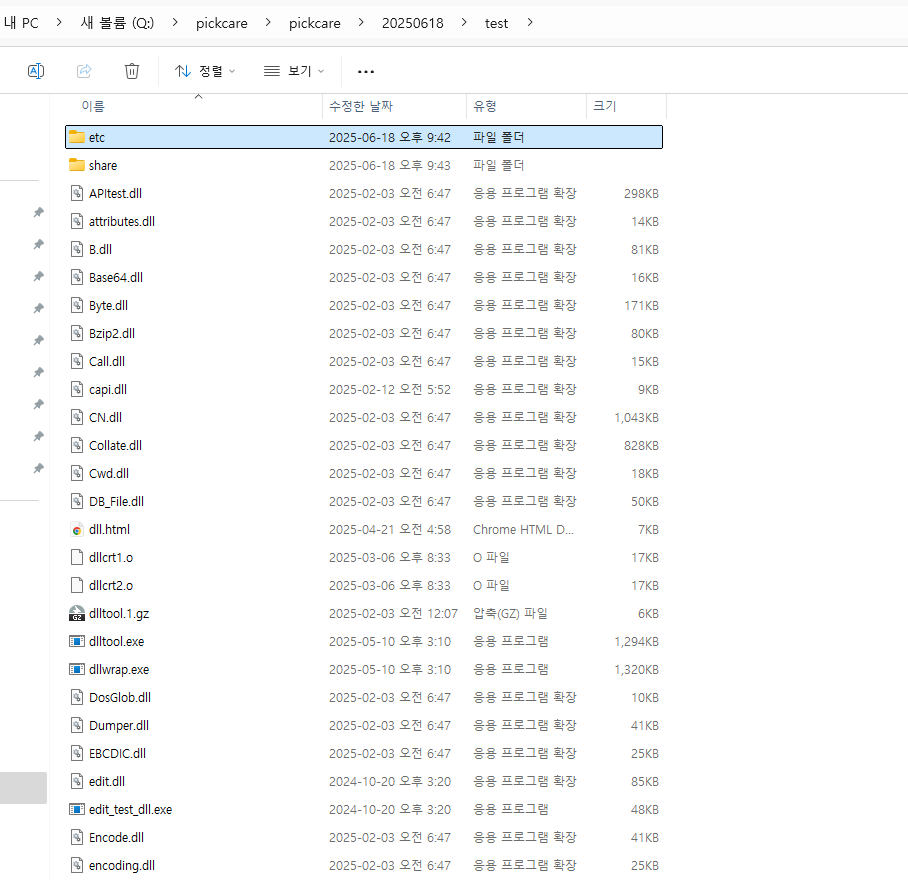This screenshot has width=908, height=880.
Task: Click the 298KB size of APItest.dll
Action: (x=641, y=193)
